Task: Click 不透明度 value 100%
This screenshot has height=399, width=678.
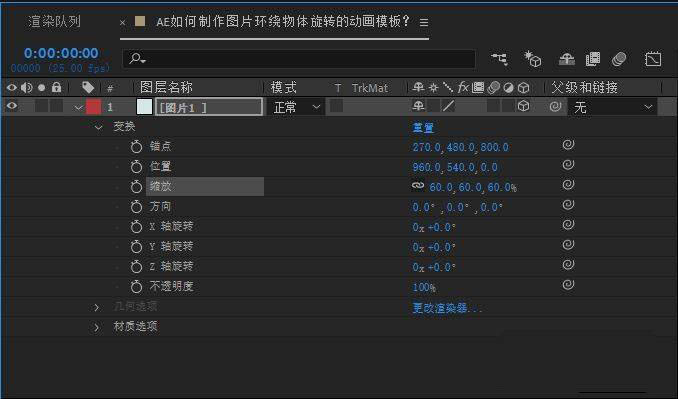Action: tap(424, 287)
